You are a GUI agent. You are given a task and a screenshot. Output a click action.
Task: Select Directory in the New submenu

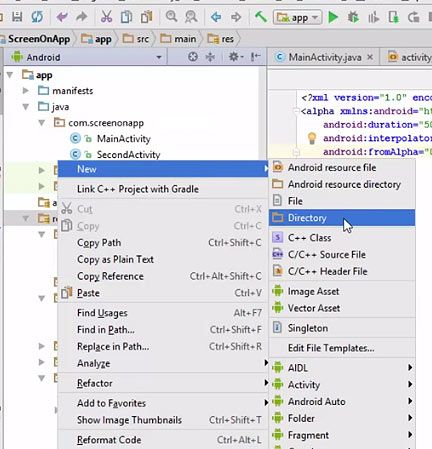tap(342, 218)
